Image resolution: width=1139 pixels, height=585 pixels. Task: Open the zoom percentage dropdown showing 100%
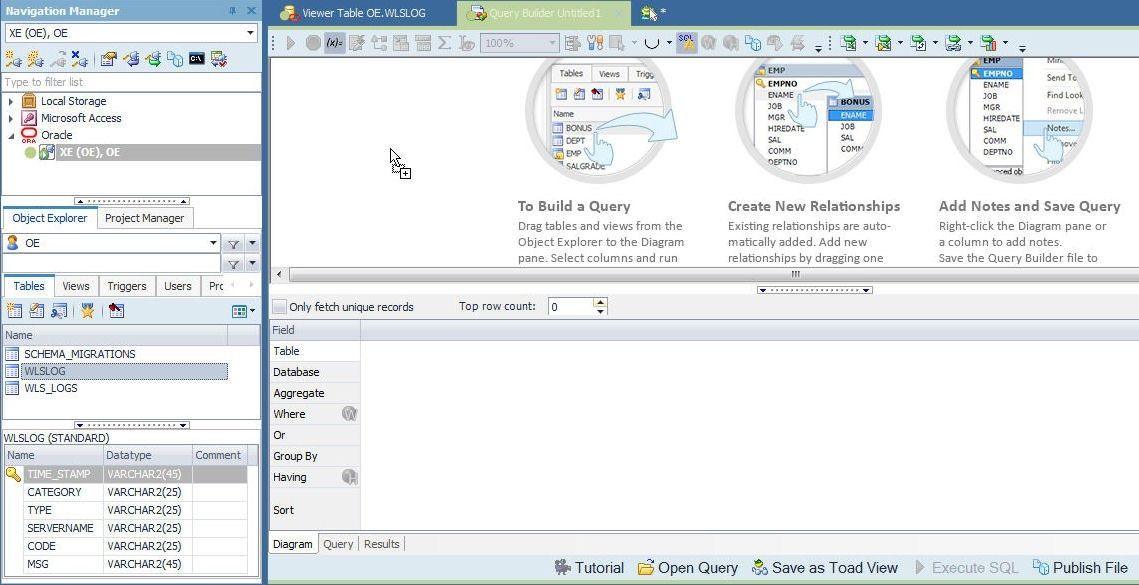(x=552, y=42)
